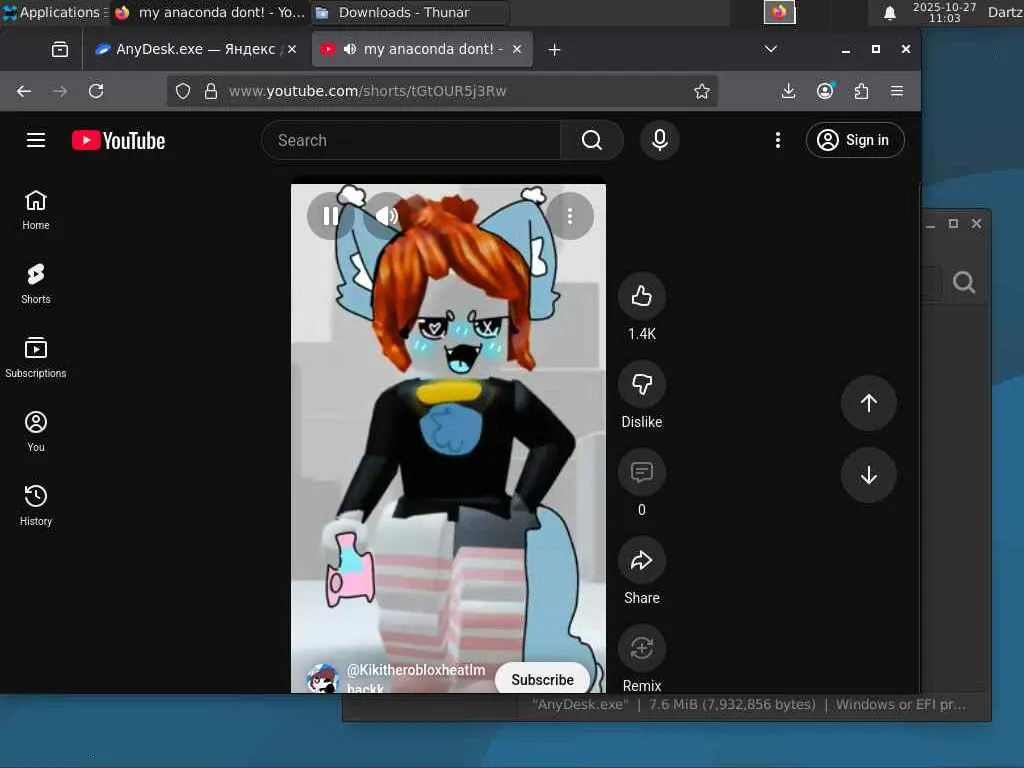Open the Applications menu
The height and width of the screenshot is (768, 1024).
(x=54, y=12)
